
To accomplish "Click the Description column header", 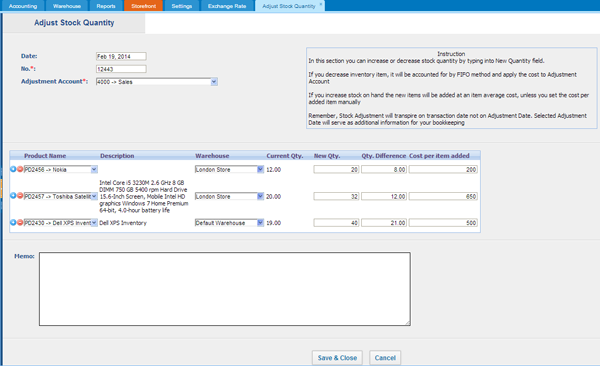I will 117,156.
